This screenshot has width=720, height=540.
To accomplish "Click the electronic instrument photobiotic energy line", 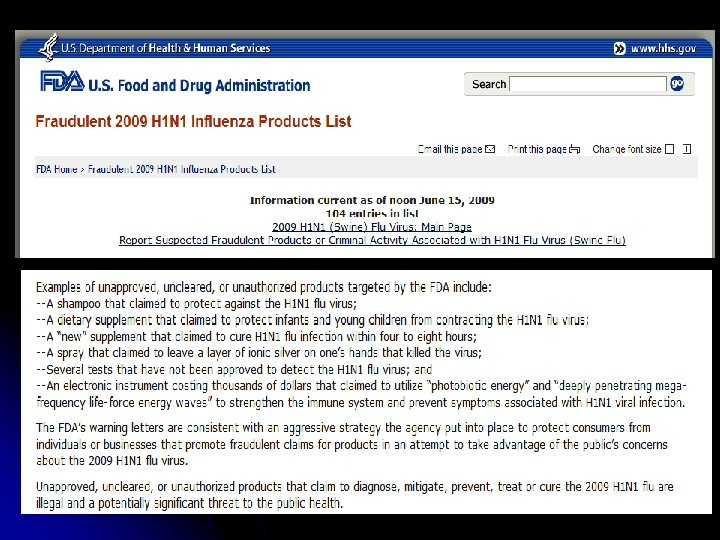I will coord(361,394).
